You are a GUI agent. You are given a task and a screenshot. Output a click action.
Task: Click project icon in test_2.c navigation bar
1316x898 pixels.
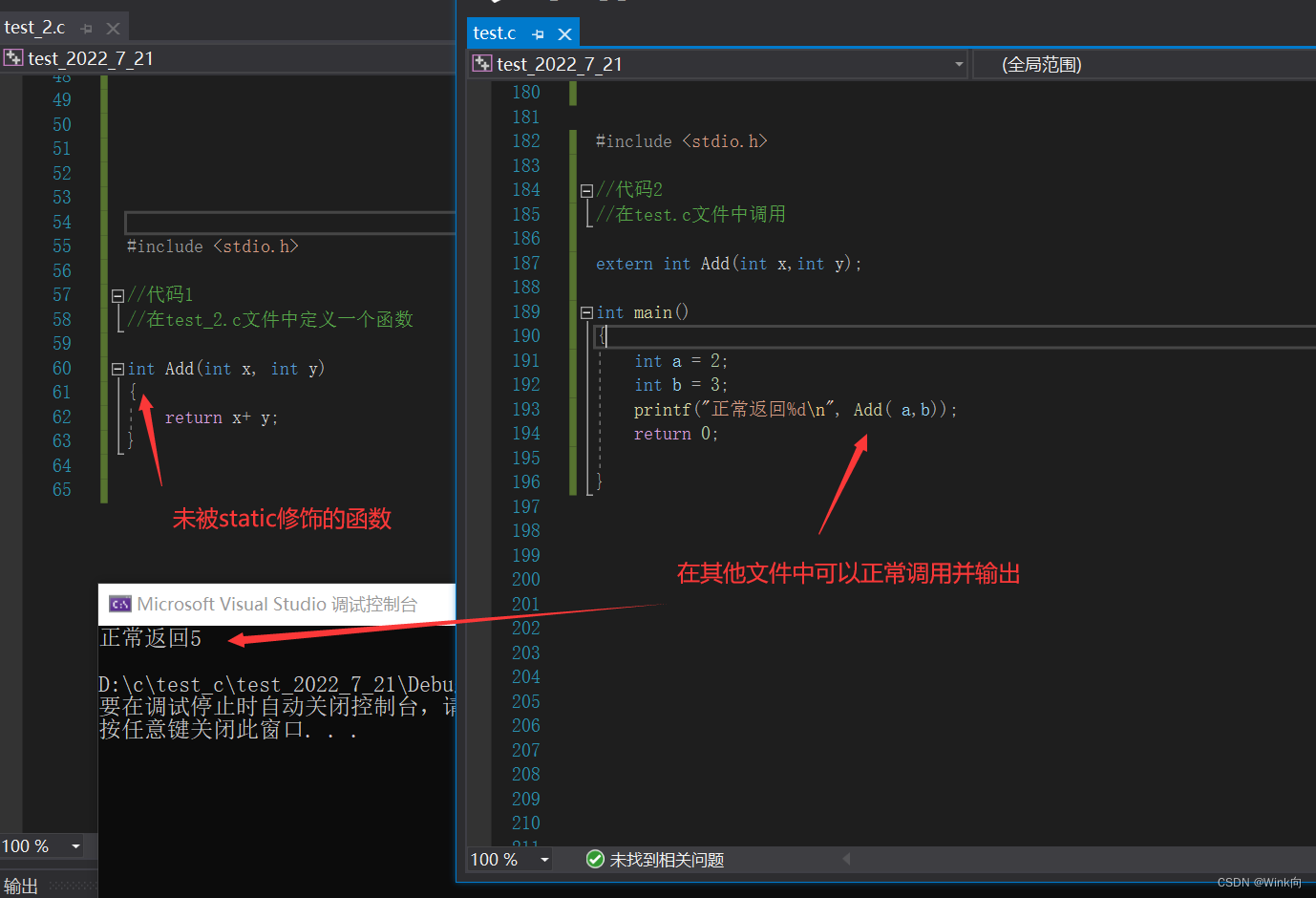click(x=13, y=58)
